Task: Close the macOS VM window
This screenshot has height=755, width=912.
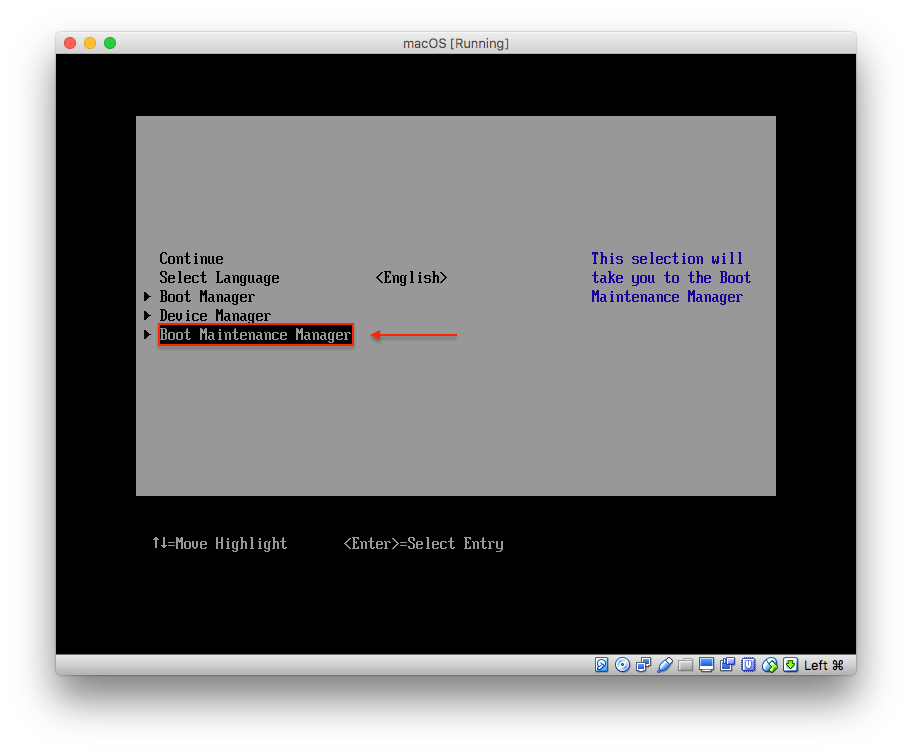Action: coord(70,43)
